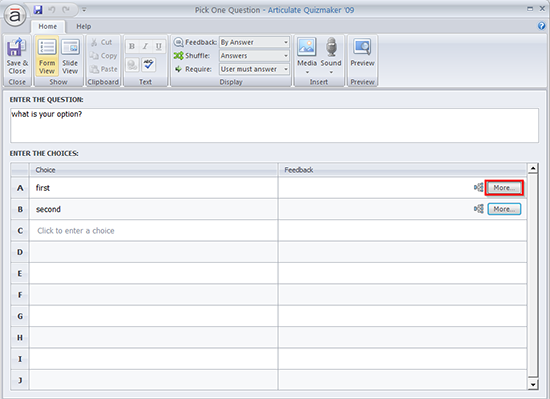The height and width of the screenshot is (399, 550).
Task: Insert Media picture icon
Action: point(307,47)
